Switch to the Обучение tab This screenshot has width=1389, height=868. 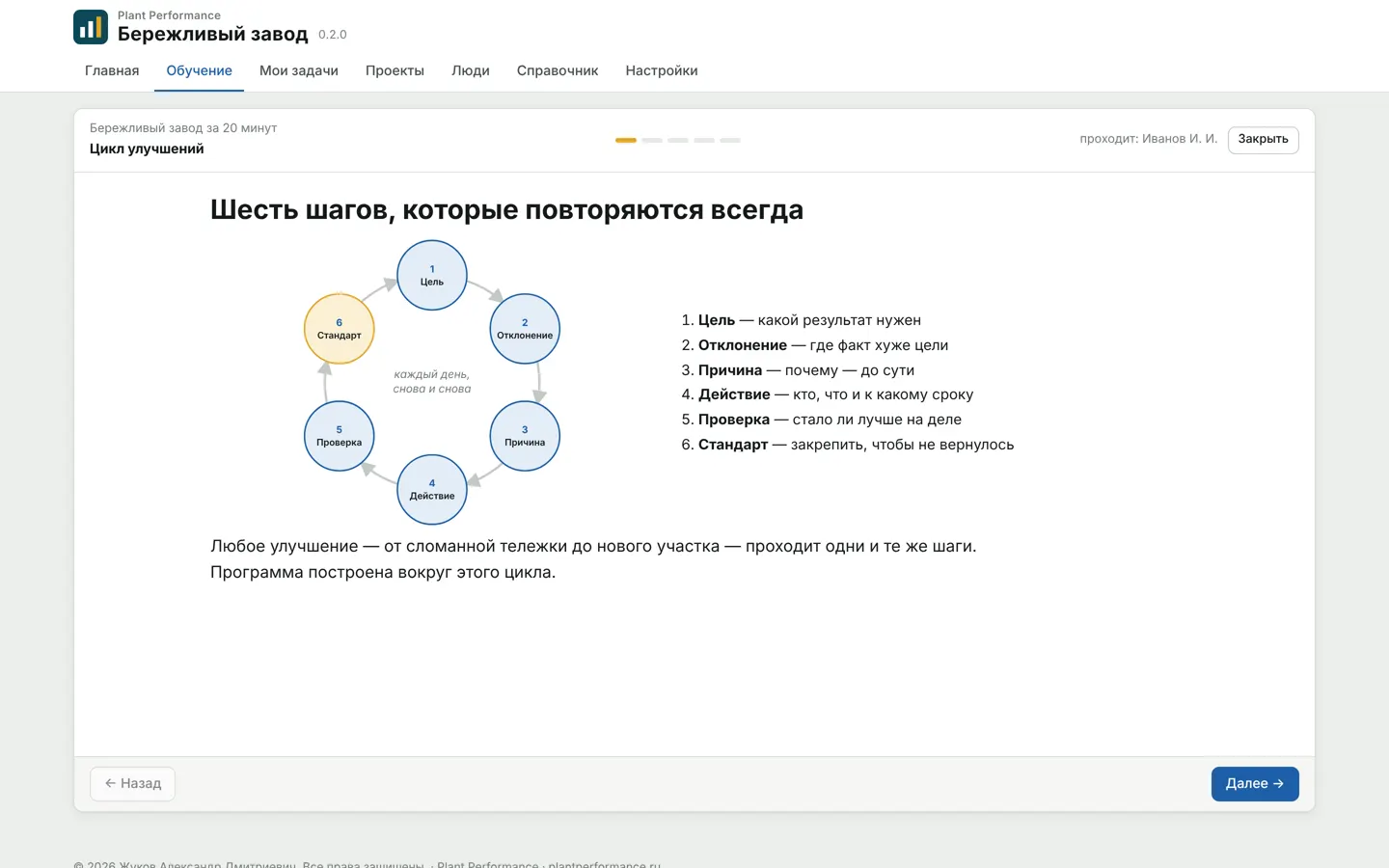click(199, 70)
